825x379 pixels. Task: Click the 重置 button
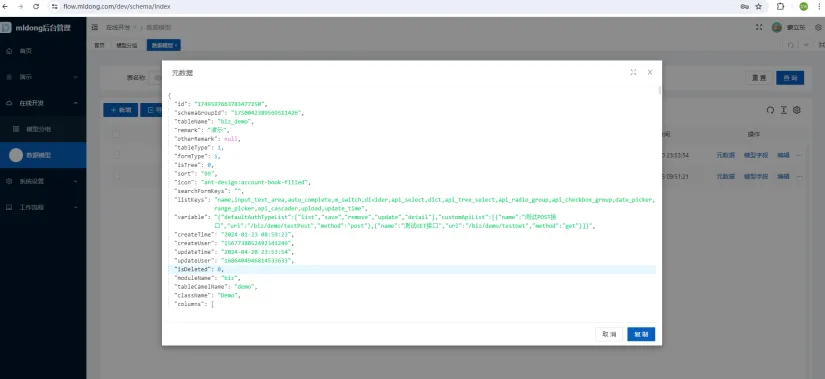759,78
